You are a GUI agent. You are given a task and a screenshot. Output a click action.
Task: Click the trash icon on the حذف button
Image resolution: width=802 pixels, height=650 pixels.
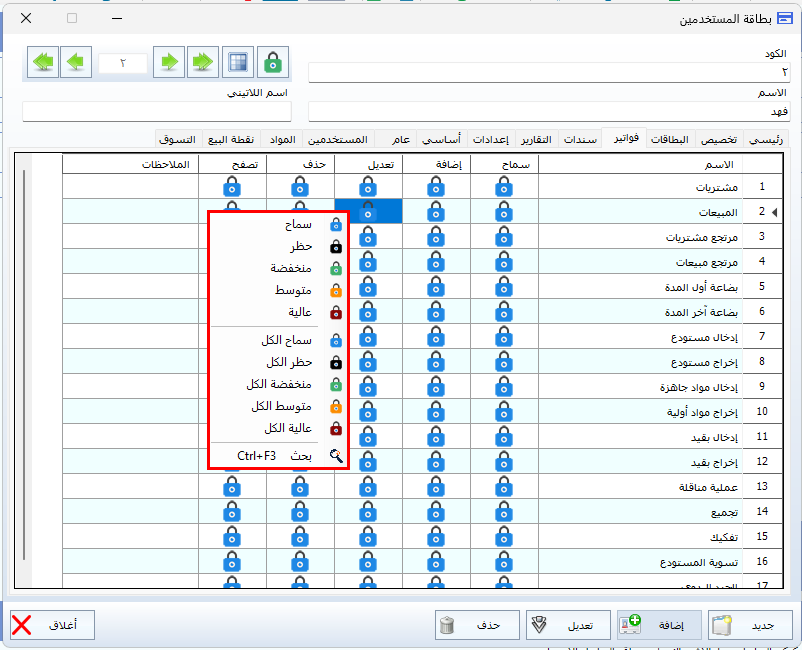449,626
